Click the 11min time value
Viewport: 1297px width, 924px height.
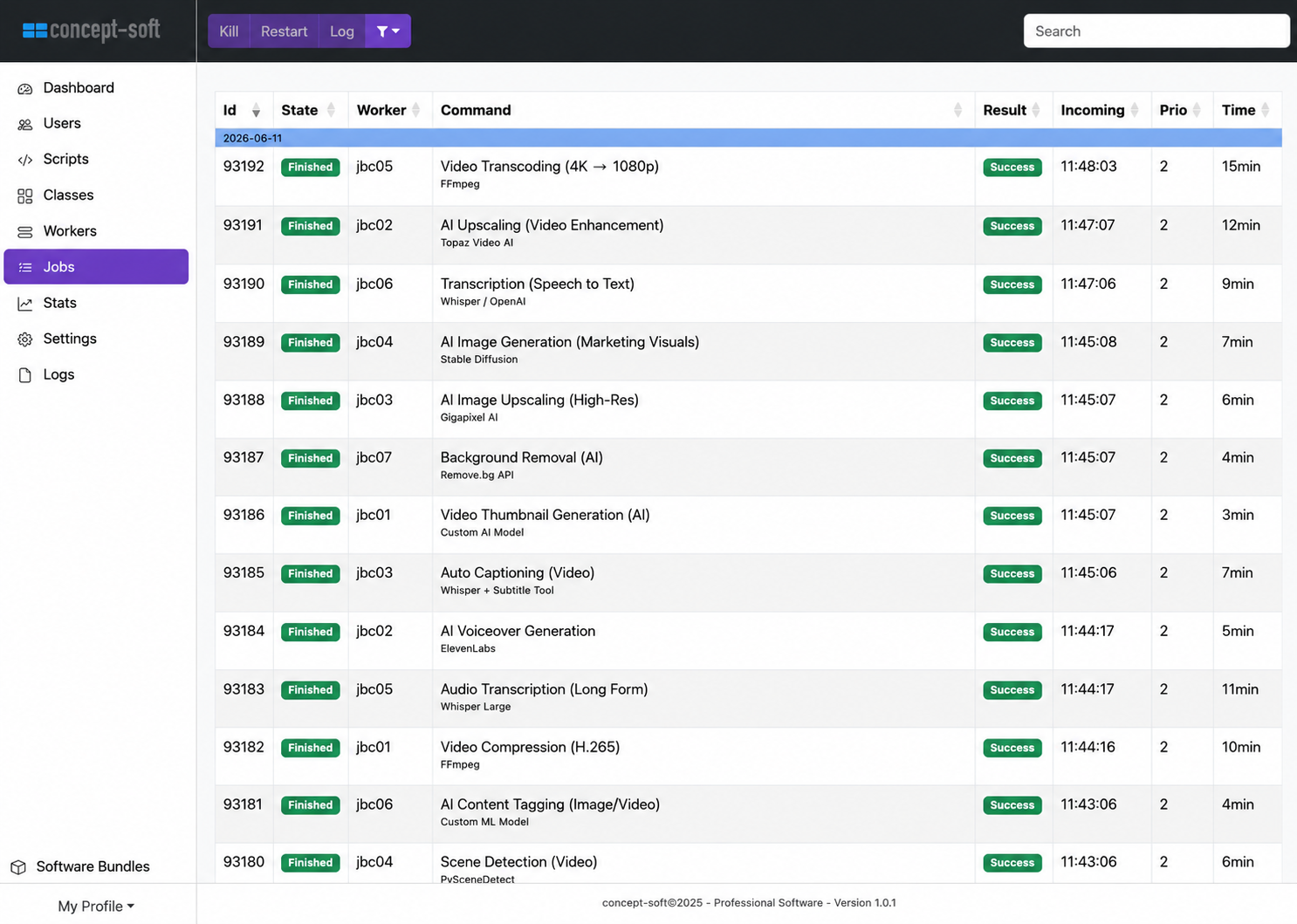pos(1240,689)
